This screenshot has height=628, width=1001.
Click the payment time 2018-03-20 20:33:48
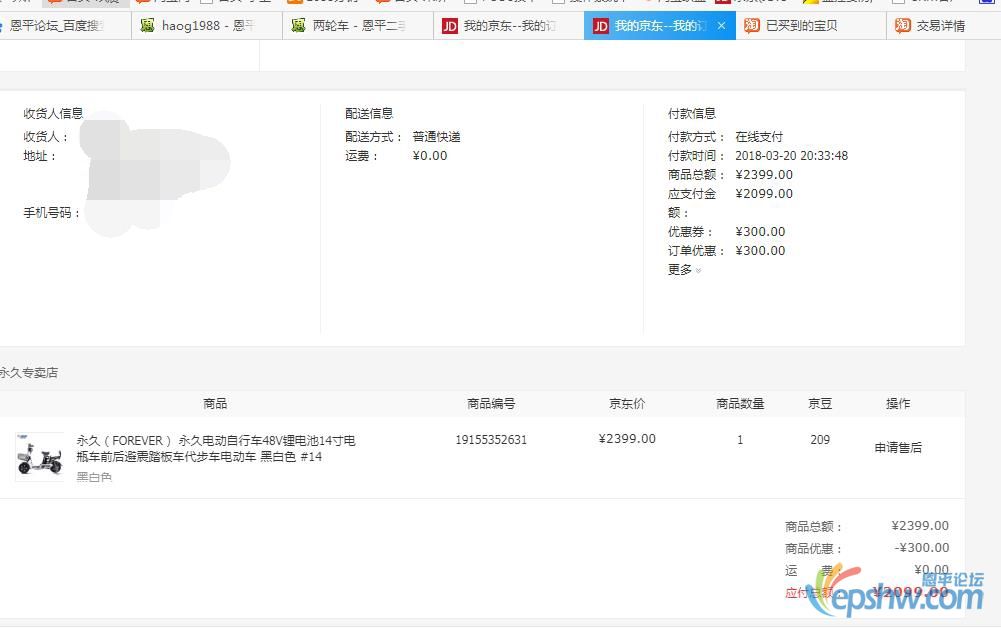tap(791, 156)
